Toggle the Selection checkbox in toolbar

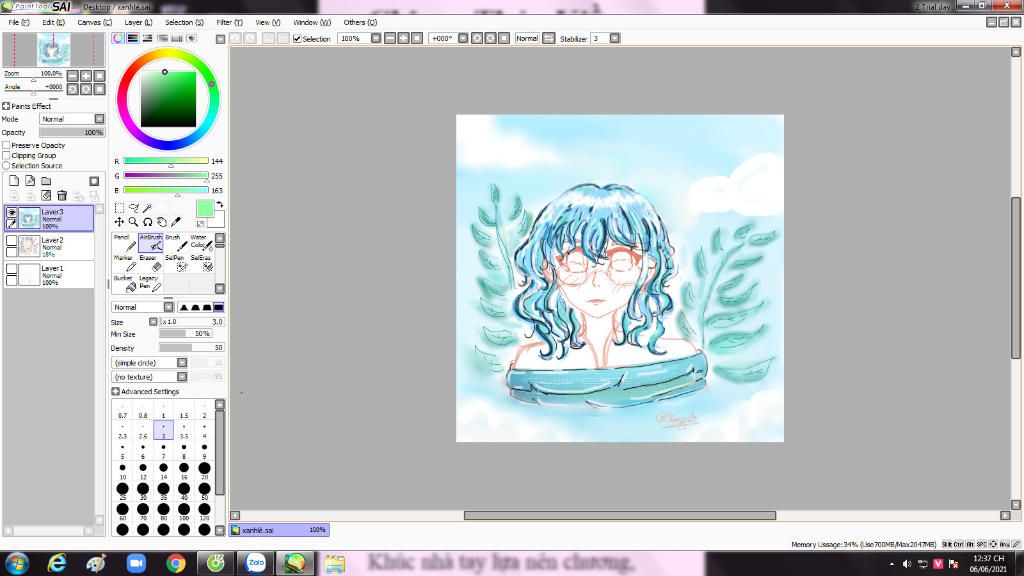(x=297, y=39)
